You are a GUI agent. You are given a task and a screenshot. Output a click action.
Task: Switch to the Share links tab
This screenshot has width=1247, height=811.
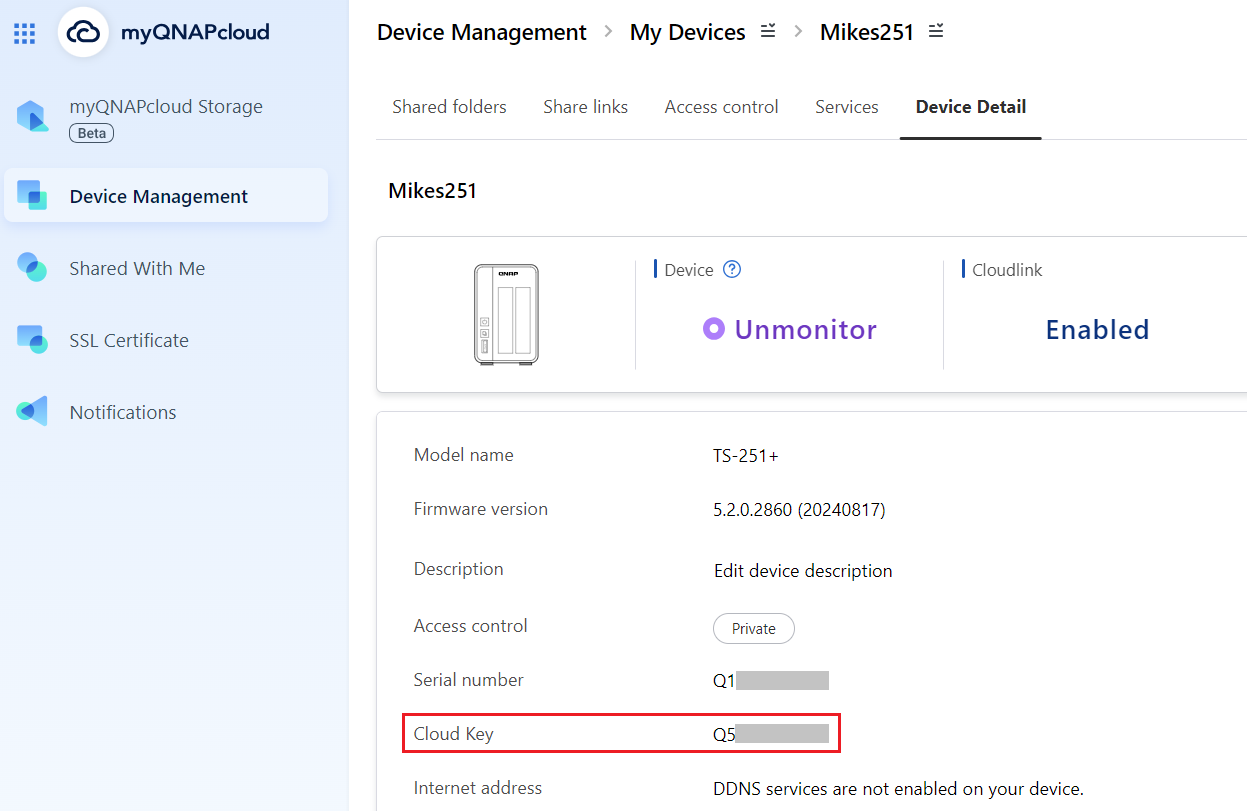(585, 106)
